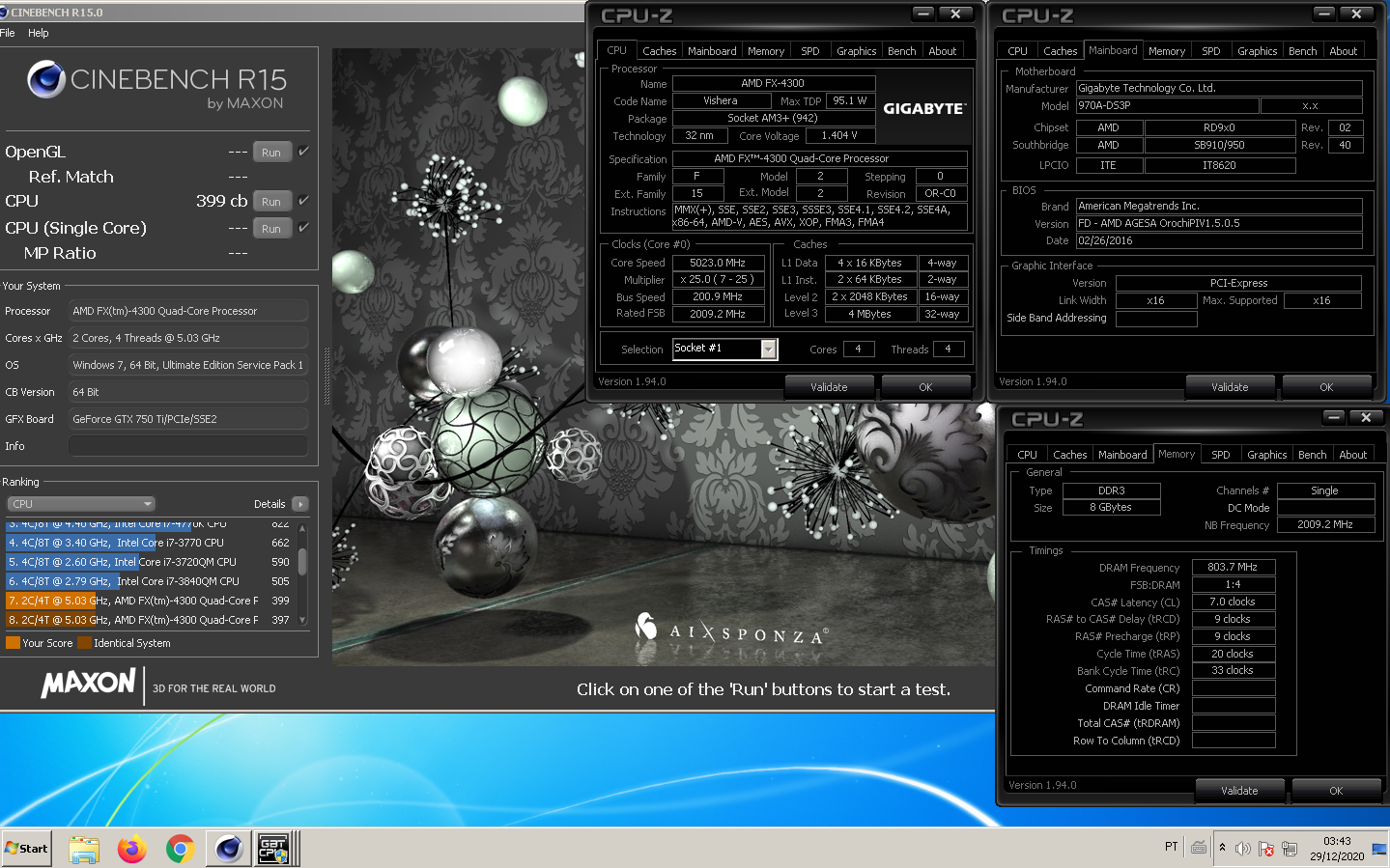
Task: Click the Cinebench R15 logo icon
Action: (45, 80)
